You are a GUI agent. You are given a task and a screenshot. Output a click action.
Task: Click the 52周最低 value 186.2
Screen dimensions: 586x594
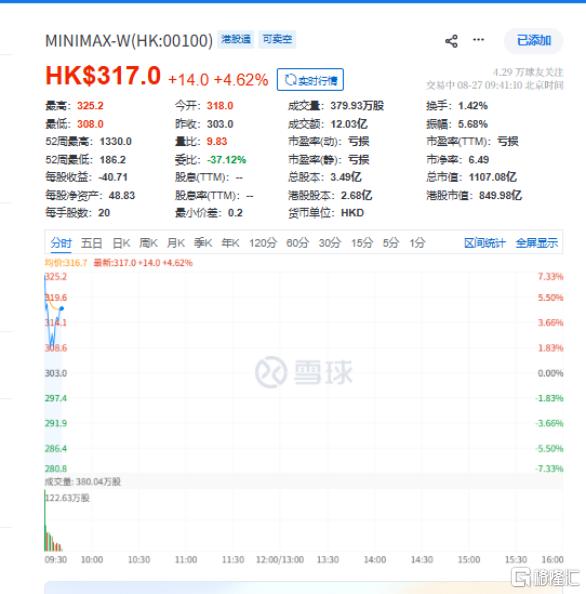point(113,160)
